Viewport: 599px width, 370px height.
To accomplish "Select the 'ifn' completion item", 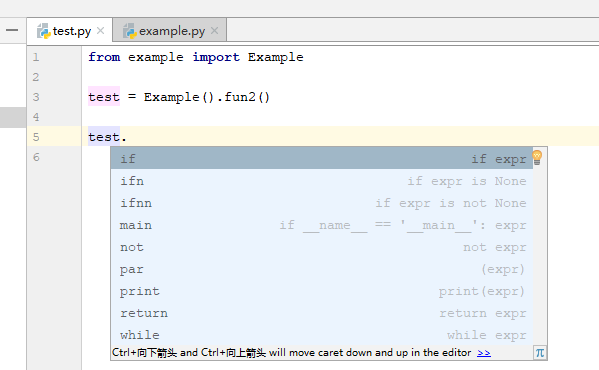I will [322, 181].
